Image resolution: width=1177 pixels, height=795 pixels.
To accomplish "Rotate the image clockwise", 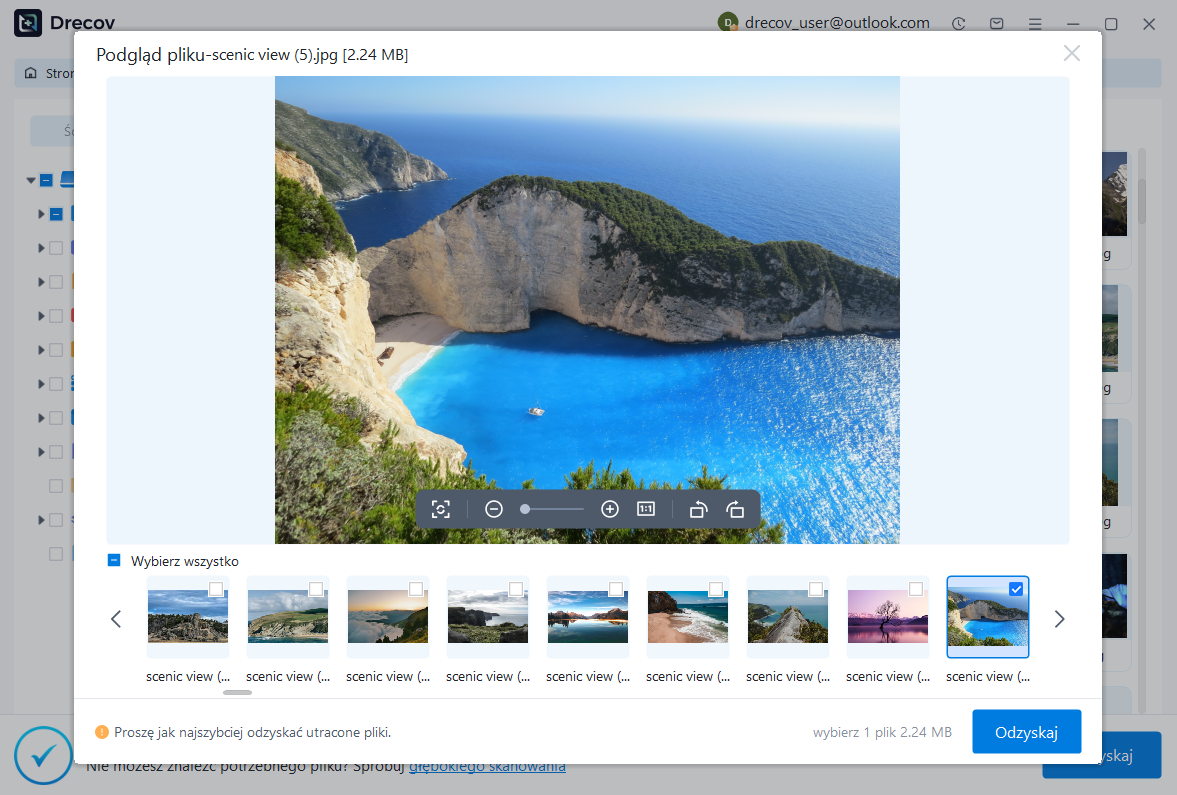I will (735, 509).
